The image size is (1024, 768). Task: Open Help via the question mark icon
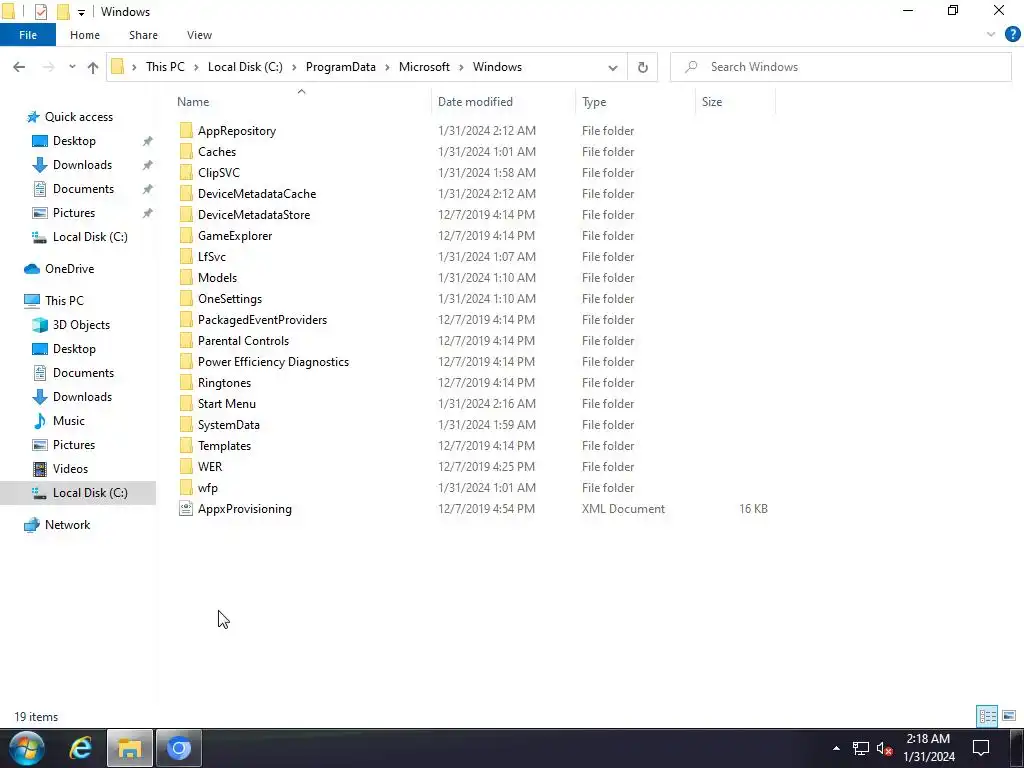tap(1012, 35)
